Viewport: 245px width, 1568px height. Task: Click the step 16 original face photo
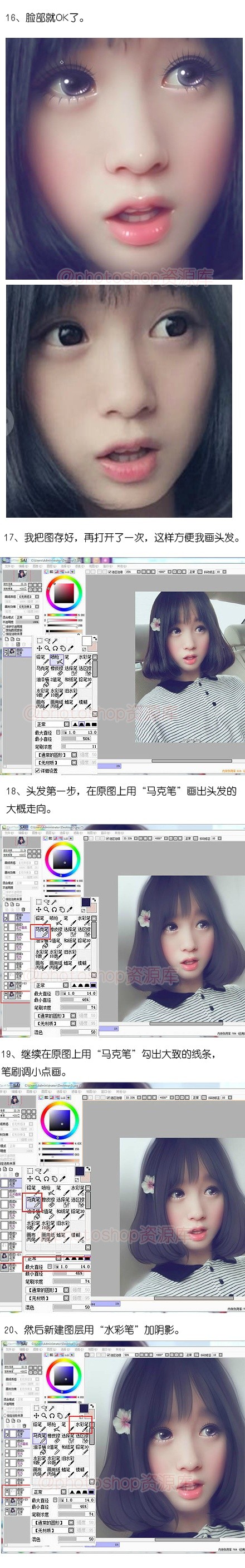point(119,401)
